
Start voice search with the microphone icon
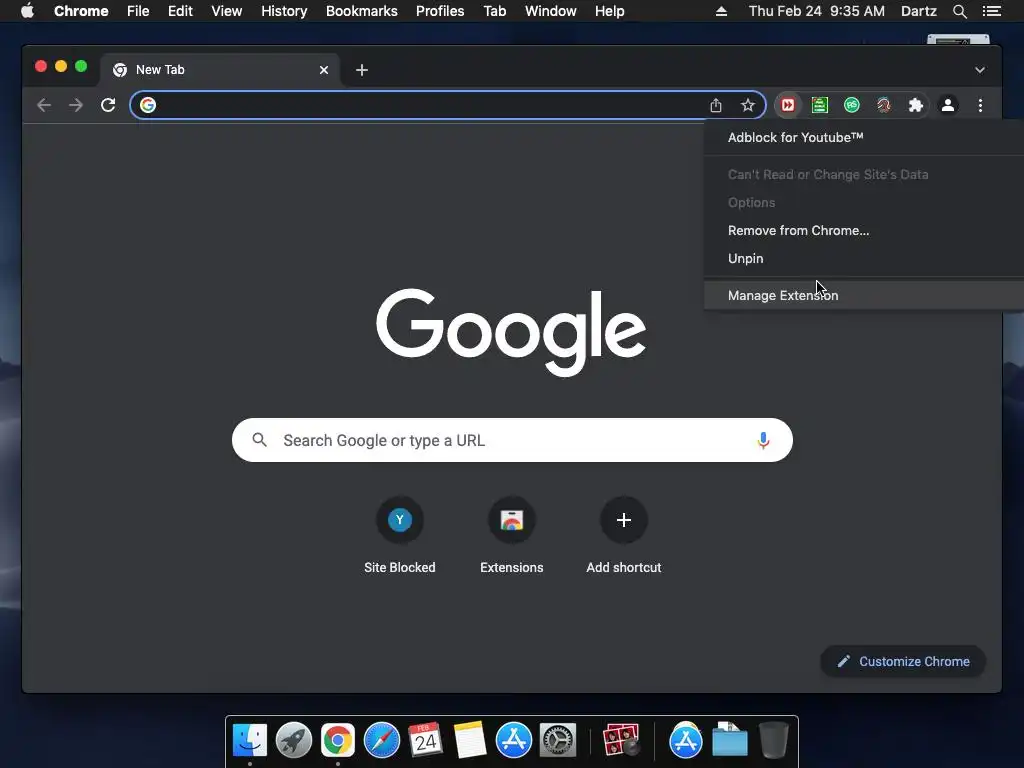[x=763, y=440]
